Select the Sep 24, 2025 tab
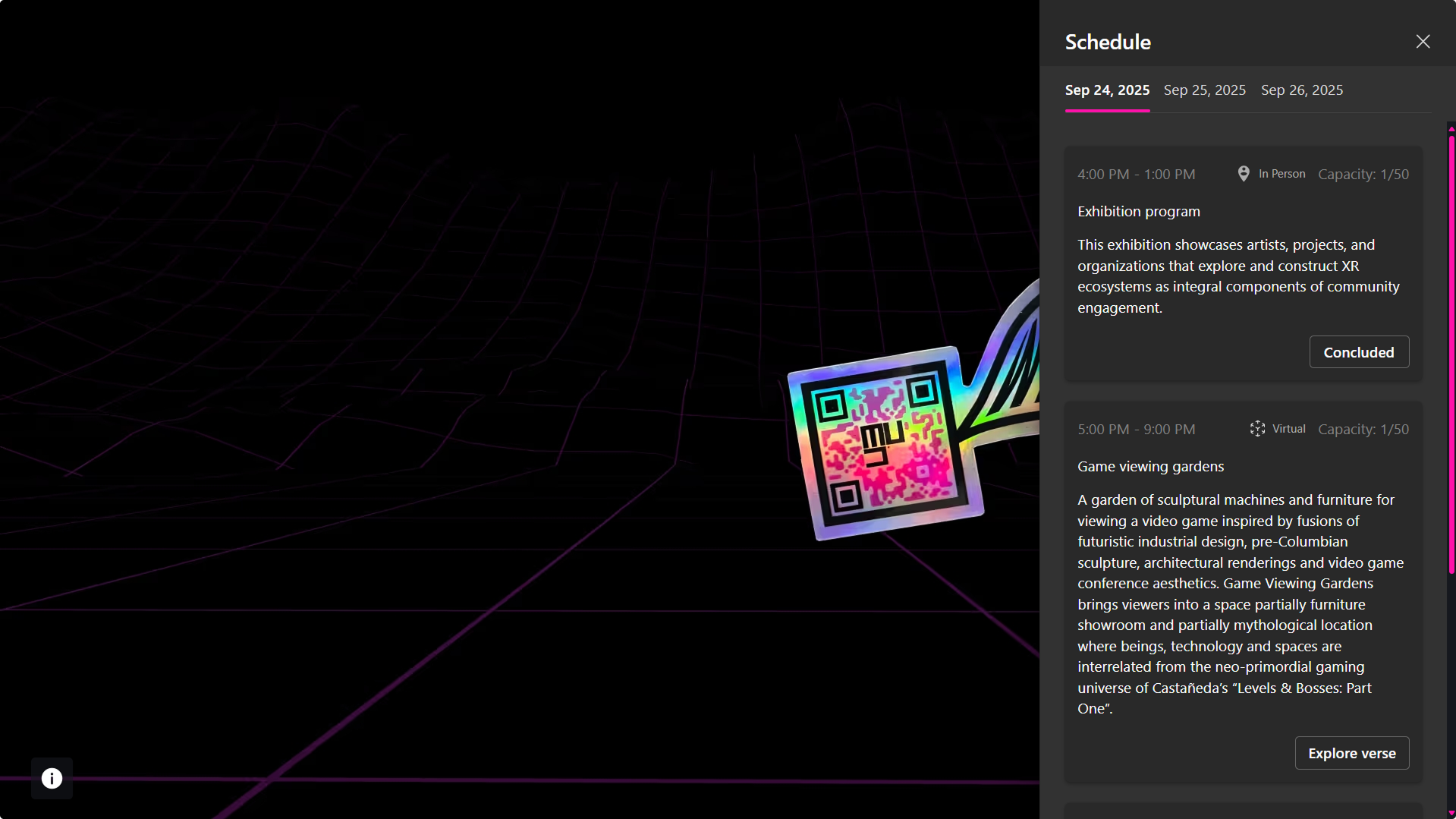The image size is (1456, 819). (1107, 90)
